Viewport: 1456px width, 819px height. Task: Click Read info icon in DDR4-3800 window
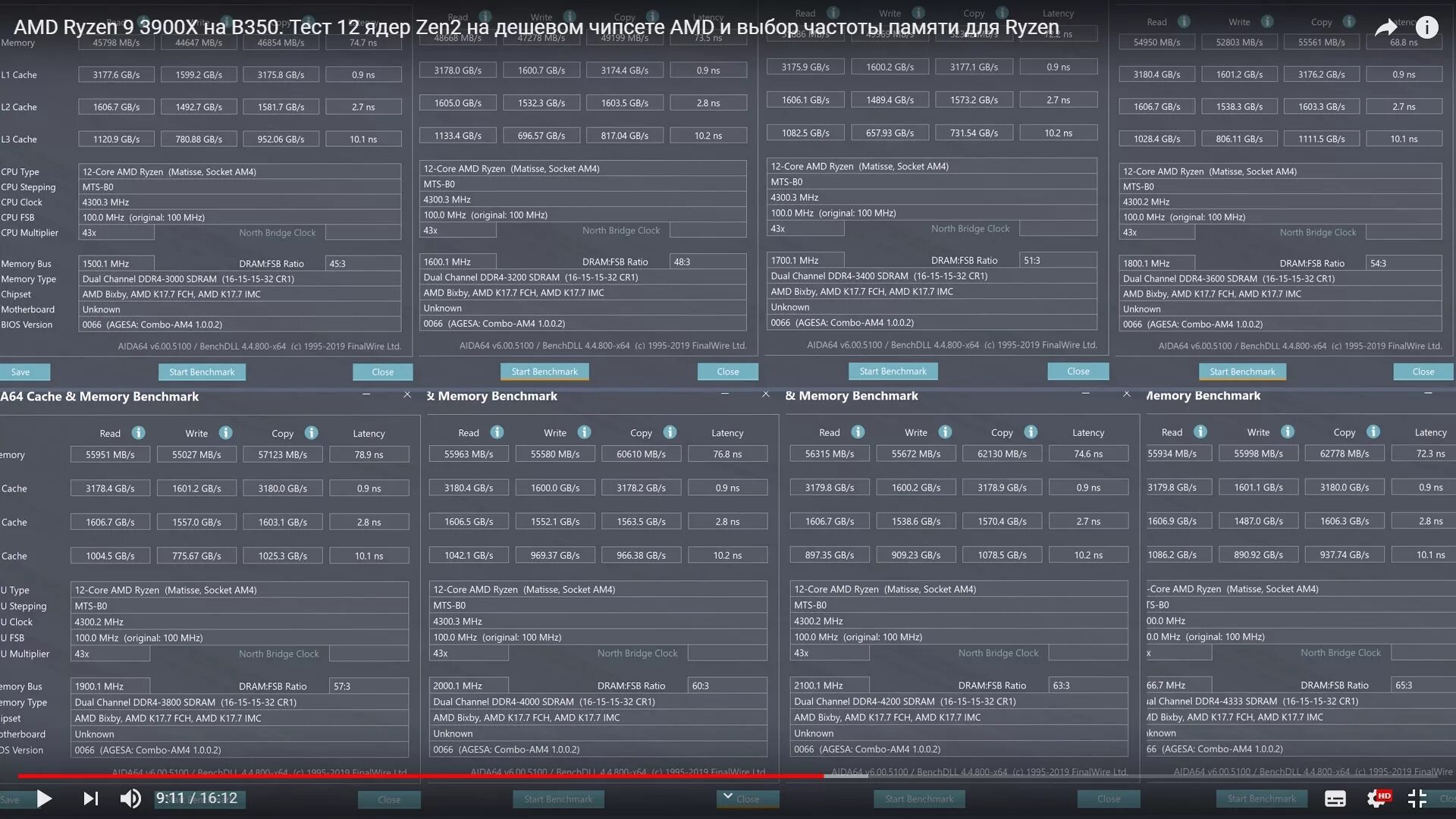click(138, 433)
